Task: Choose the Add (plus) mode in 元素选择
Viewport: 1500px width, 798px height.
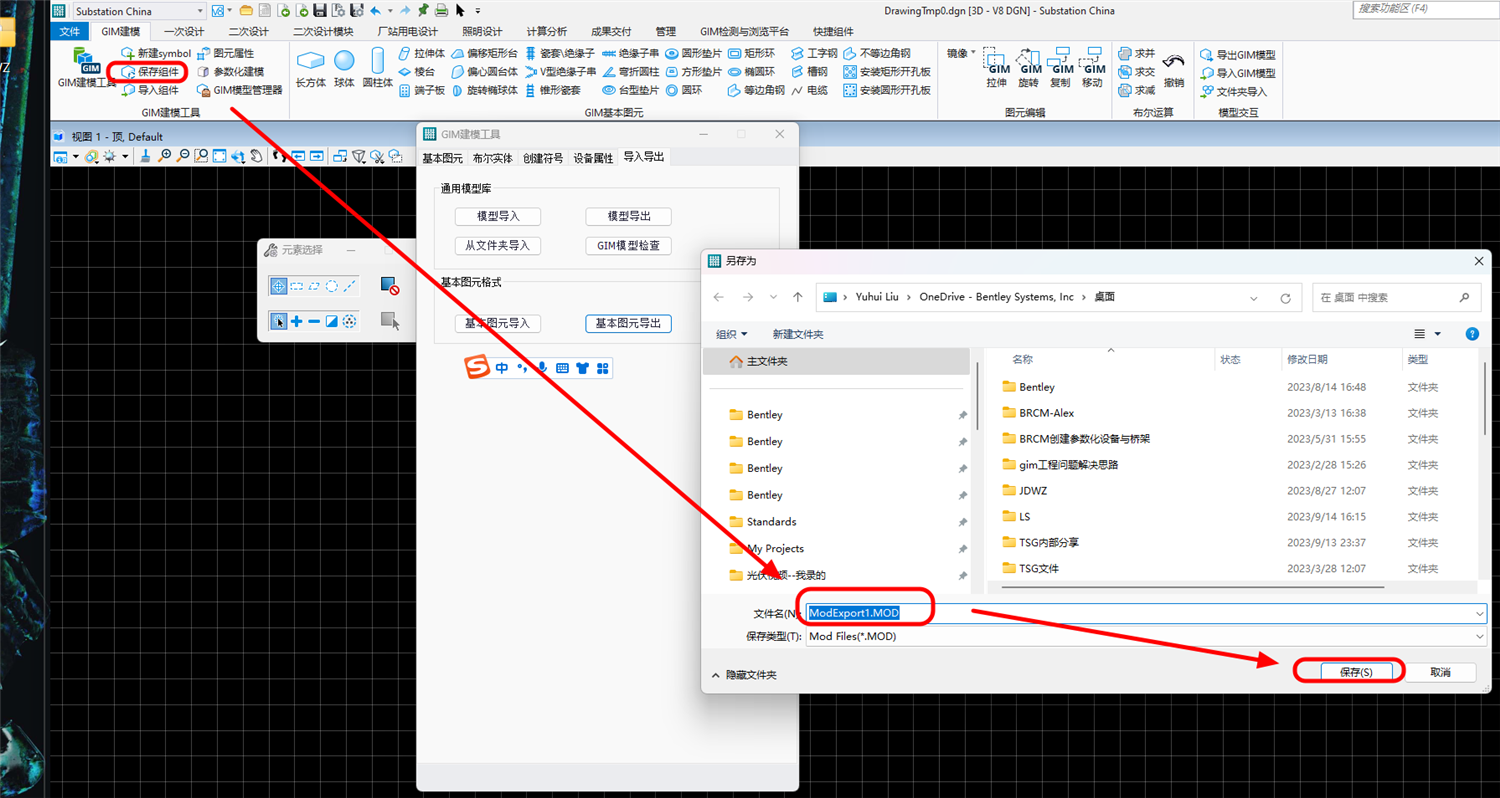Action: (x=296, y=321)
